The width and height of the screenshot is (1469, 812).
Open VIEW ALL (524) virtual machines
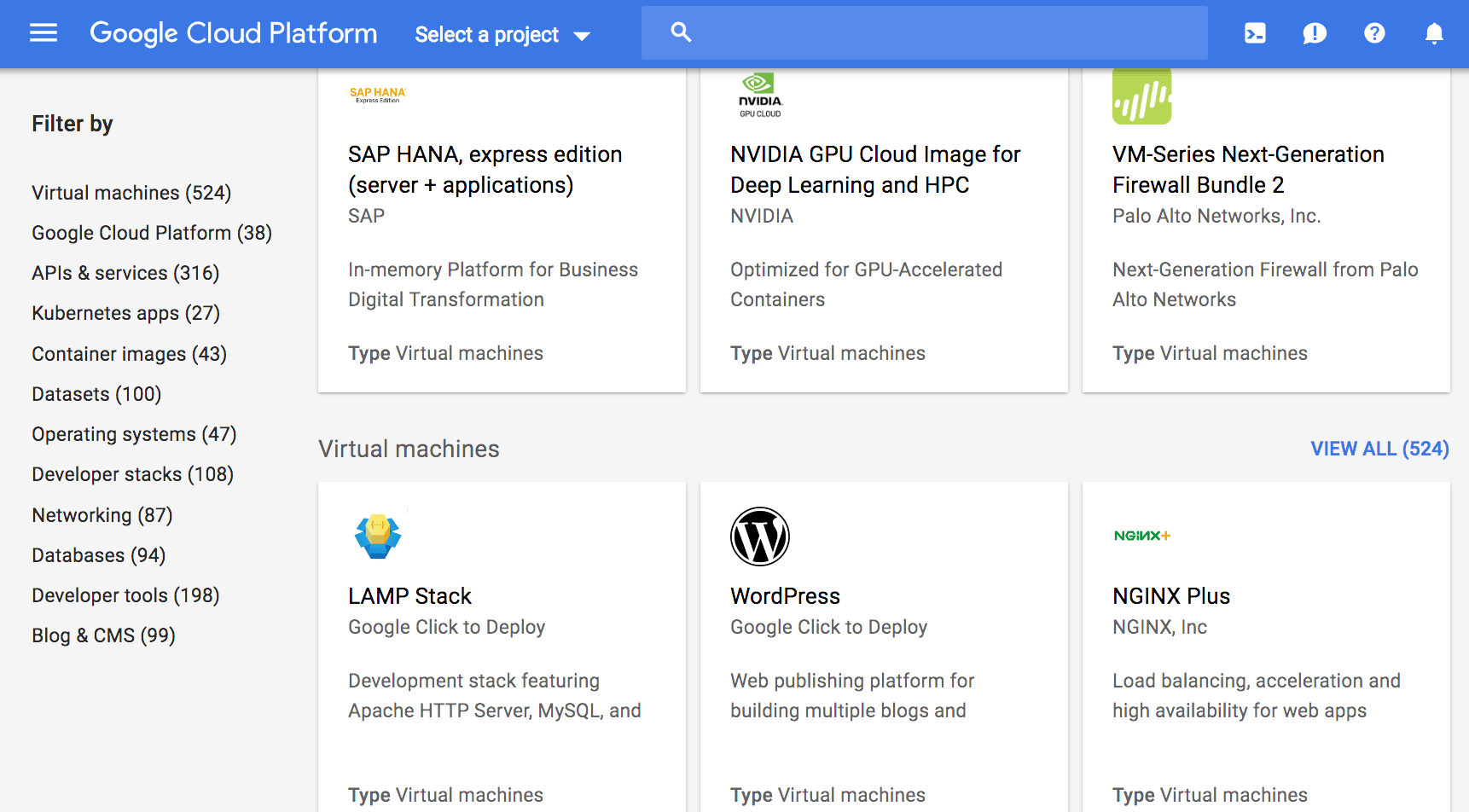coord(1379,449)
